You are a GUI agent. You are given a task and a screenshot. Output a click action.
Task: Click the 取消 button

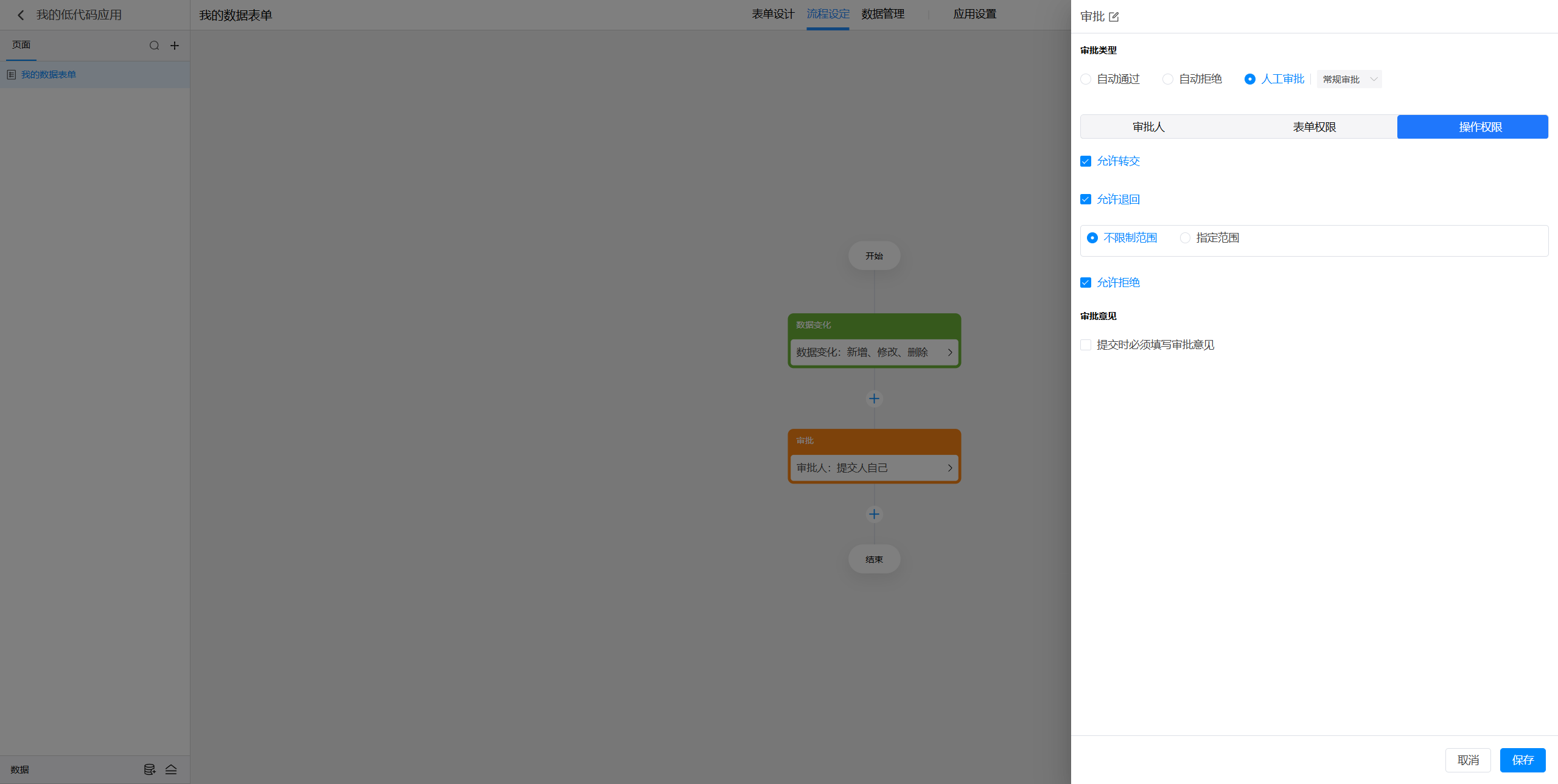coord(1467,760)
